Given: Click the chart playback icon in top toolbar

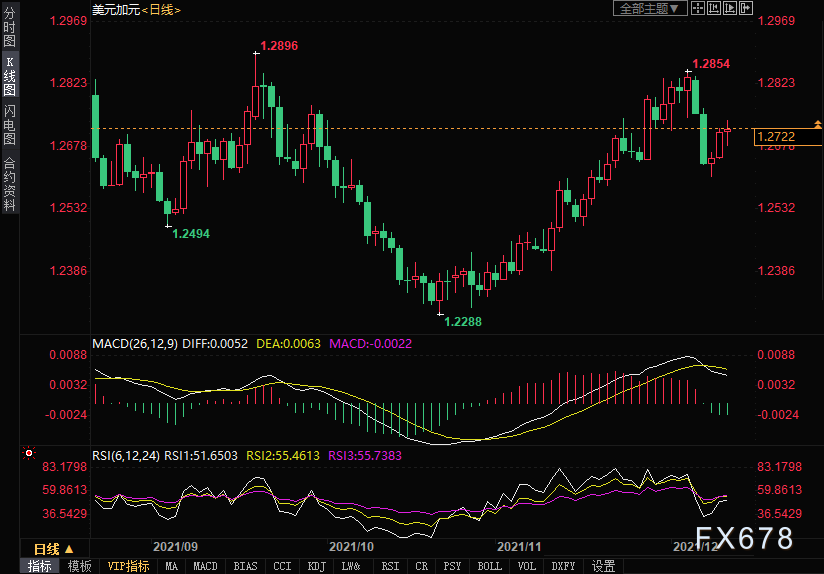Looking at the screenshot, I should point(730,8).
